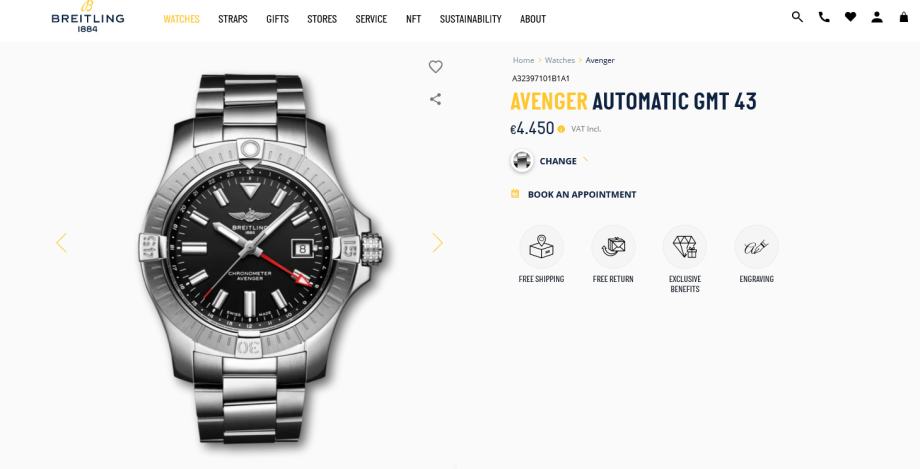Show next watch image arrow
This screenshot has height=469, width=920.
[437, 243]
